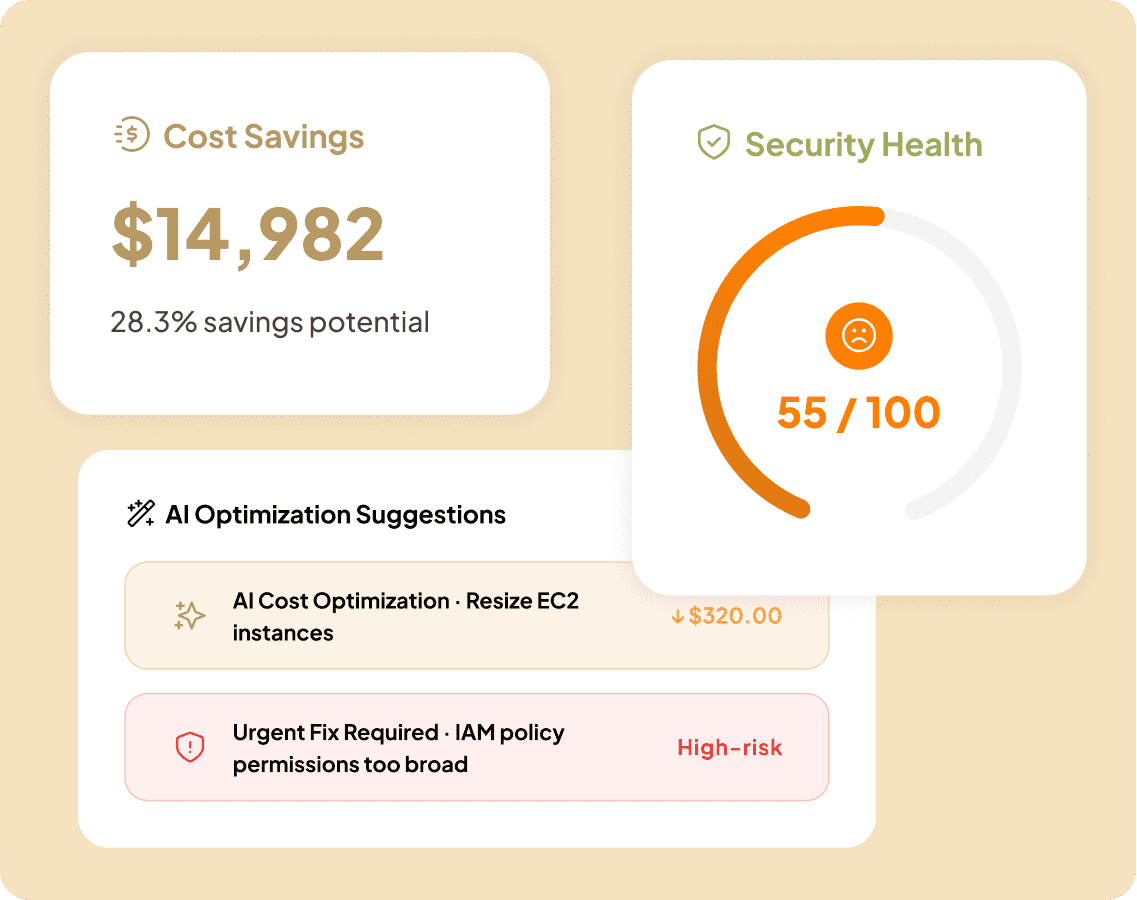Open the AI Optimization Suggestions heading
1137x900 pixels.
pos(335,515)
